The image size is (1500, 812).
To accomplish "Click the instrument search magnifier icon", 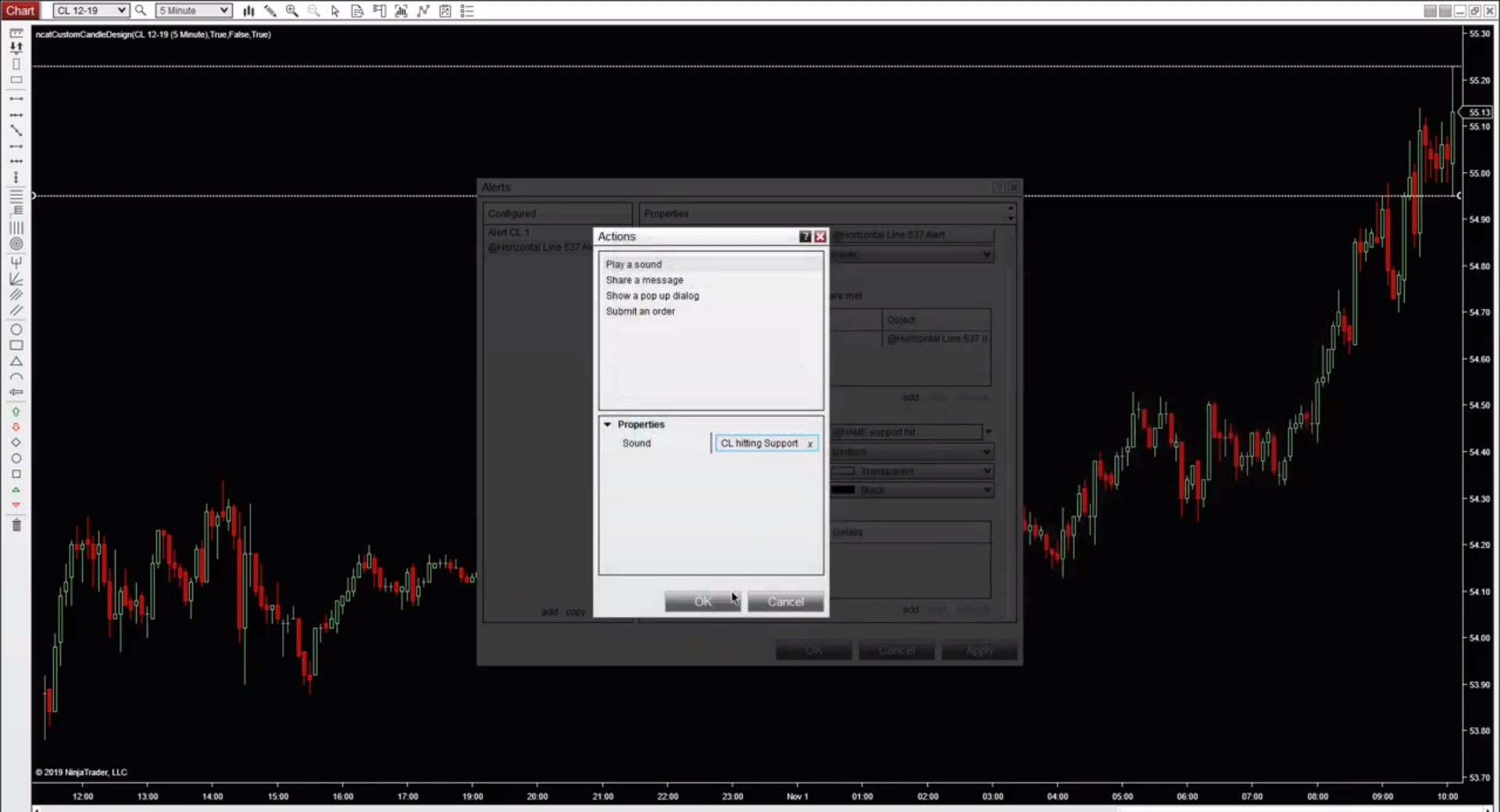I will (x=141, y=11).
